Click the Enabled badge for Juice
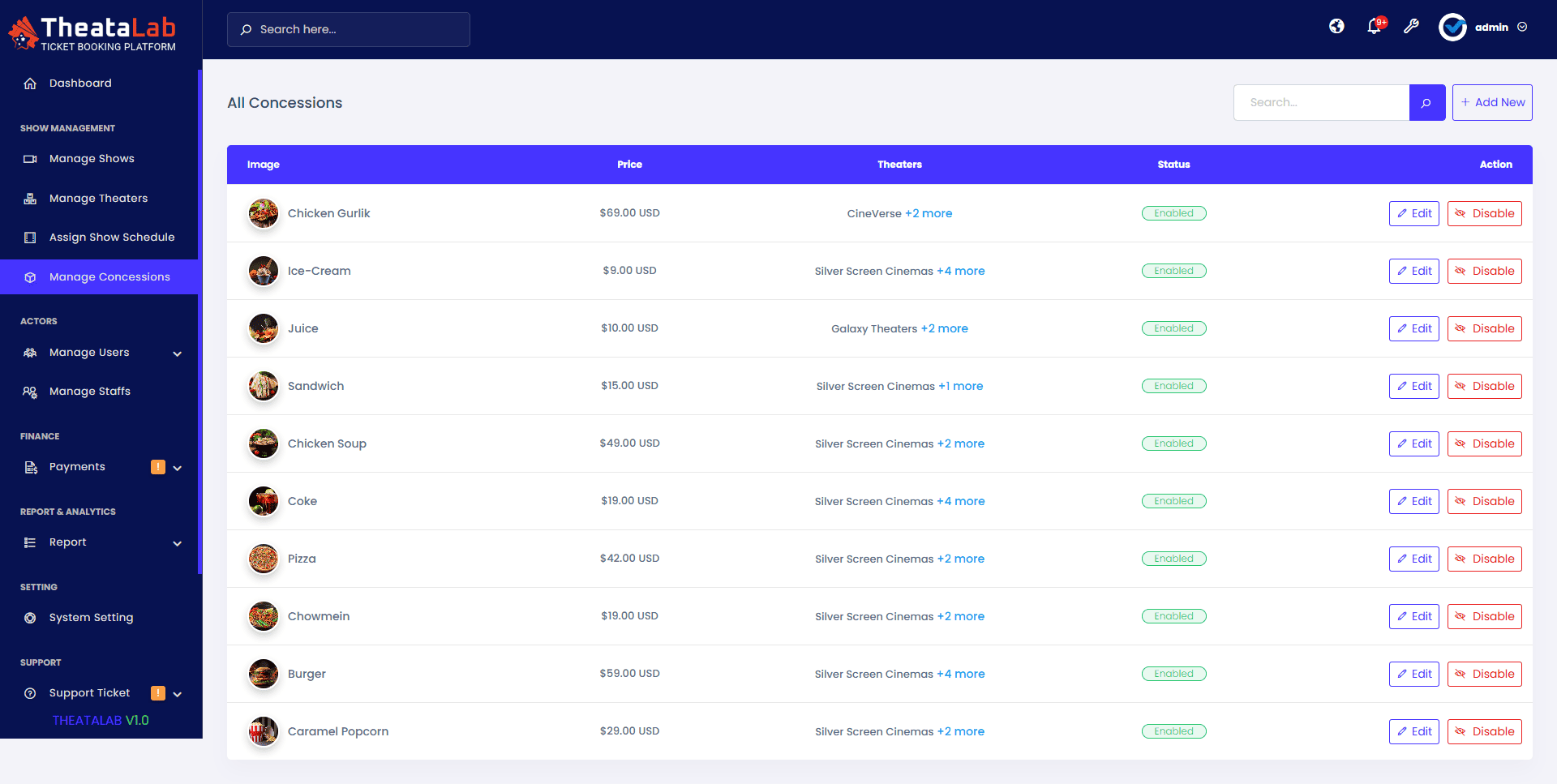The width and height of the screenshot is (1557, 784). tap(1173, 328)
